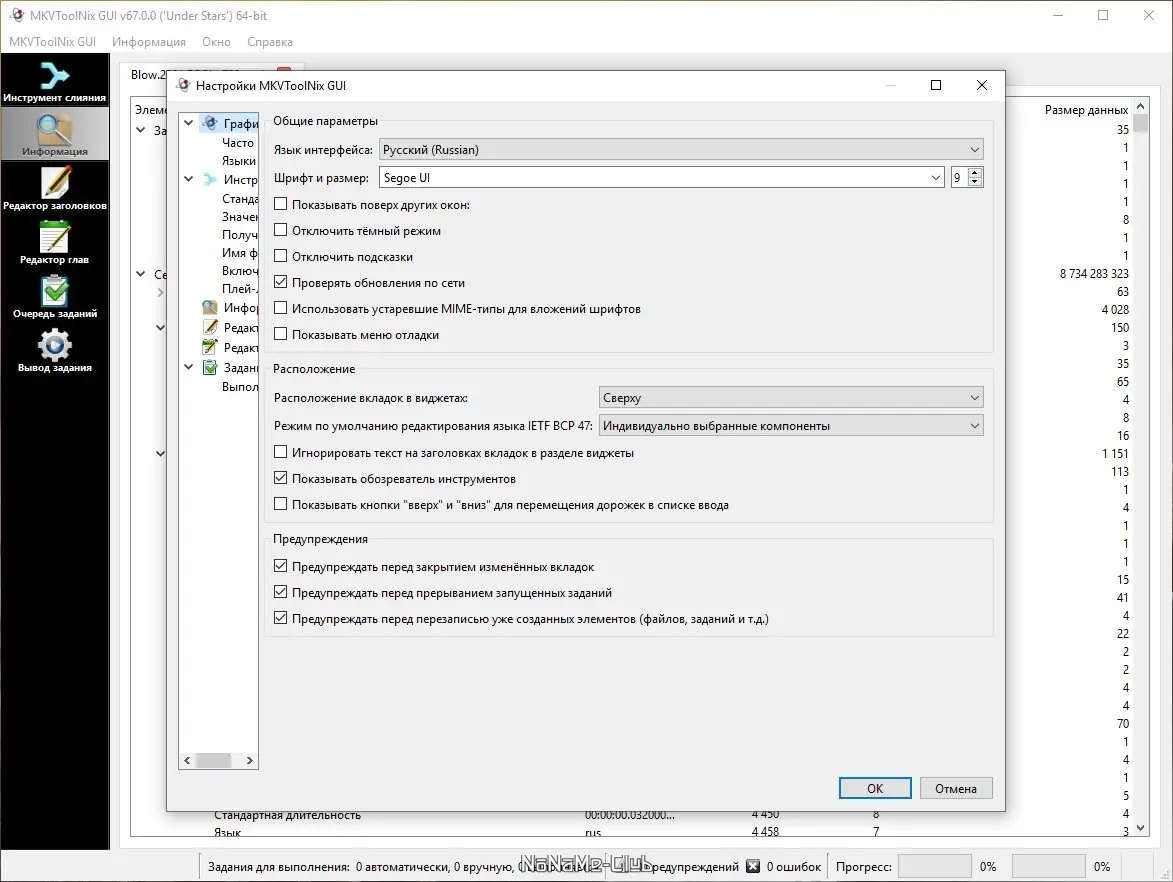
Task: Click the second progress bar in the status bar
Action: [1048, 866]
